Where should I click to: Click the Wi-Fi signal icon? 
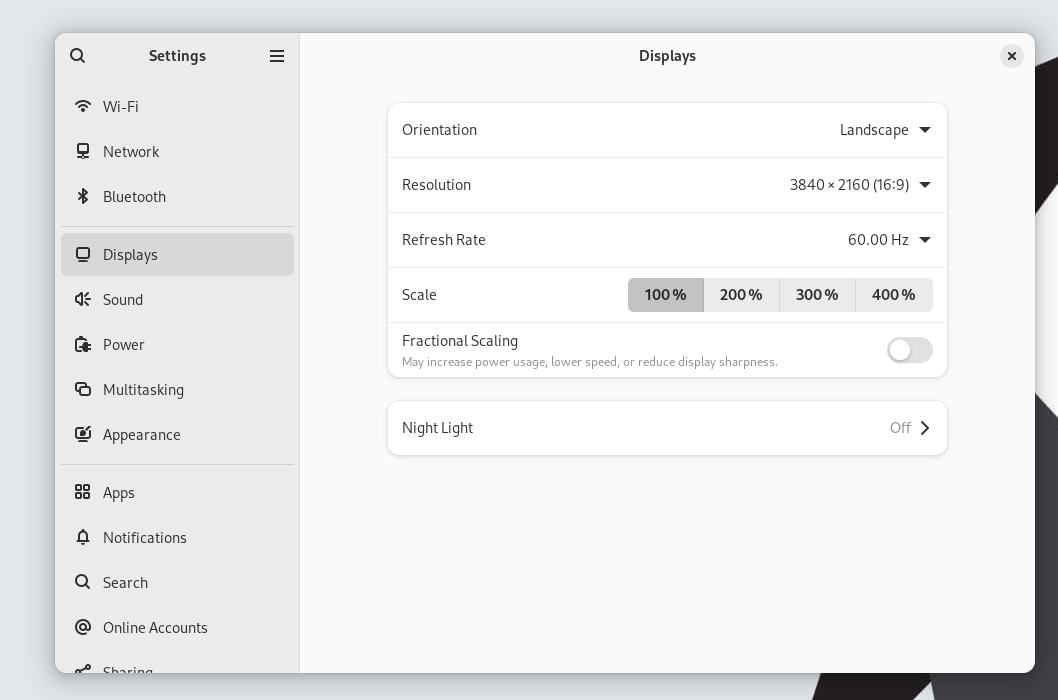(82, 106)
